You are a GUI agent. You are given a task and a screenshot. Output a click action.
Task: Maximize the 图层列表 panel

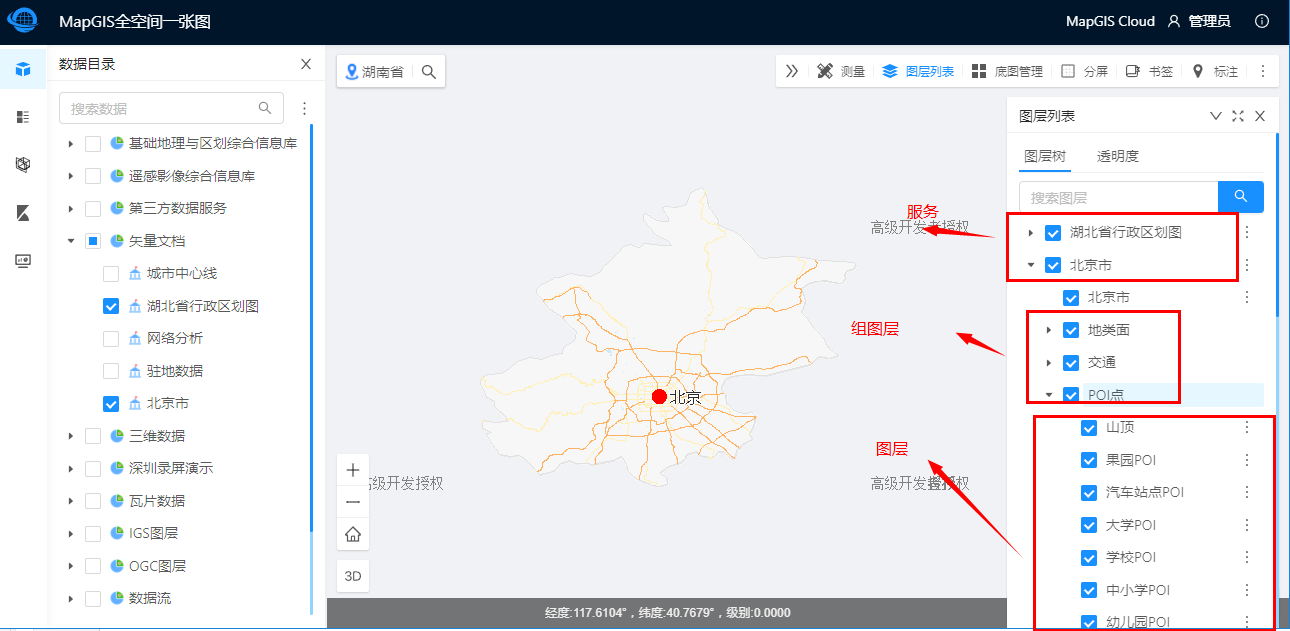click(1238, 116)
